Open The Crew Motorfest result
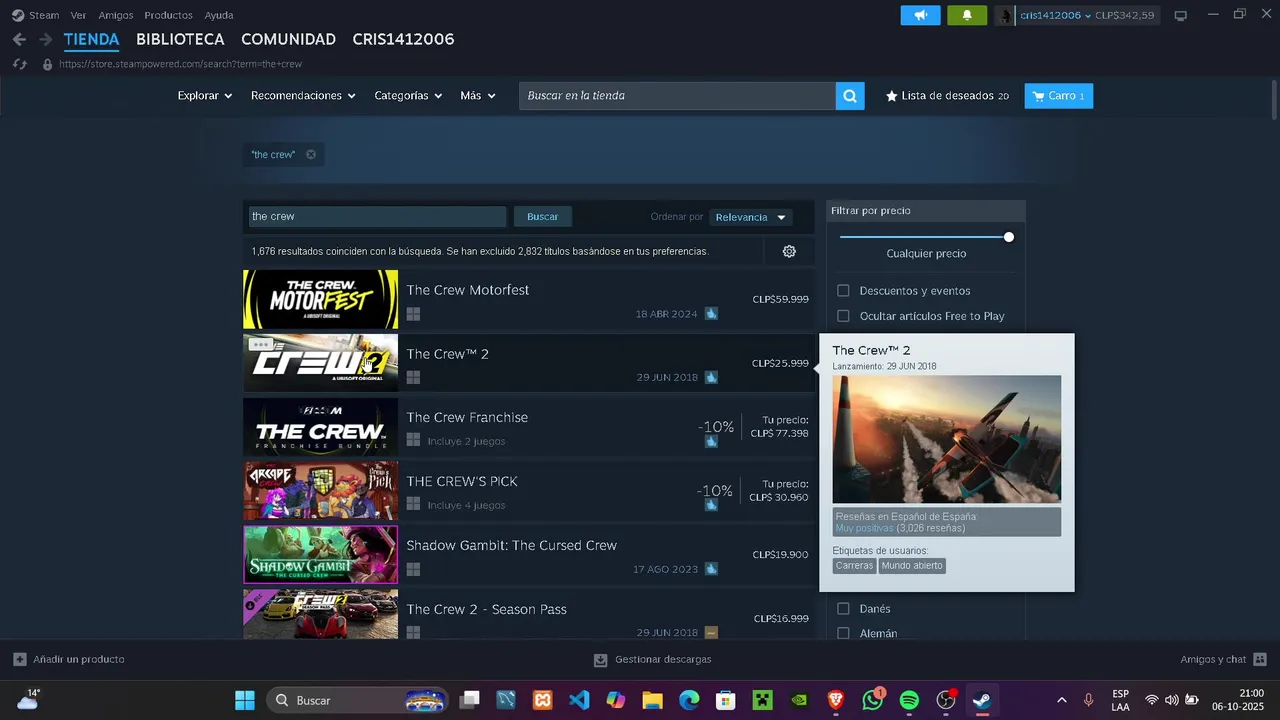 coord(528,299)
